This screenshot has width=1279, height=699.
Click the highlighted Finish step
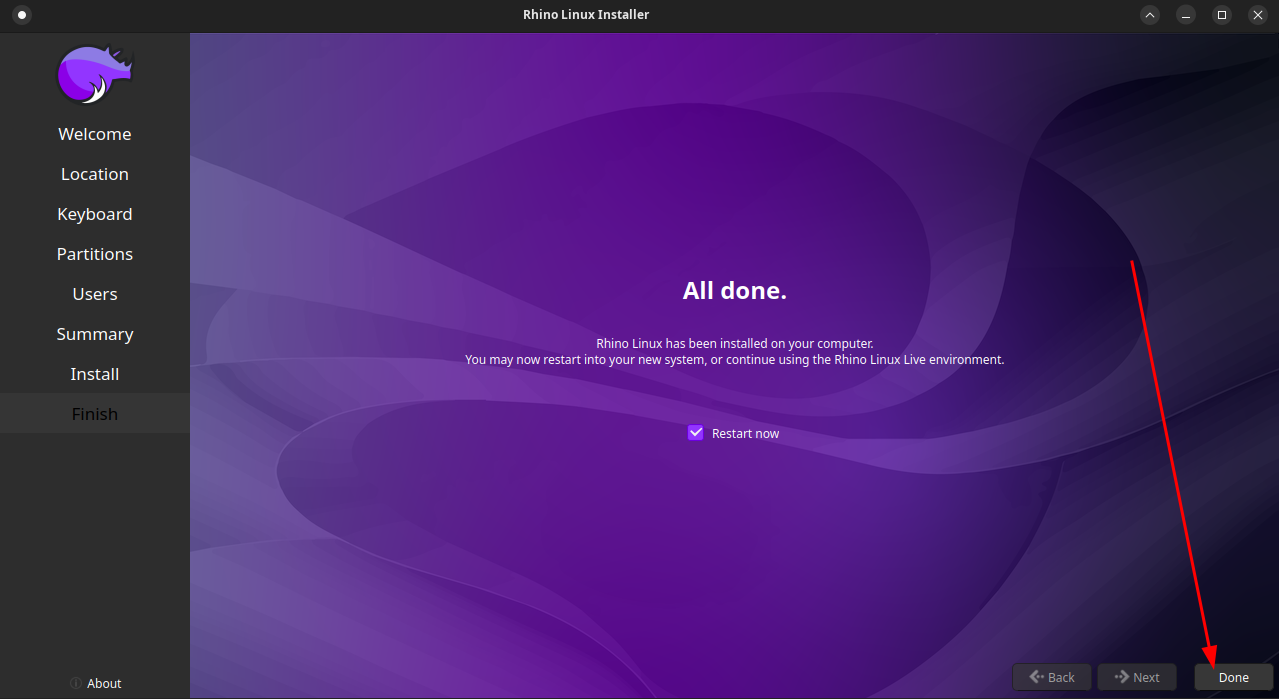[94, 414]
